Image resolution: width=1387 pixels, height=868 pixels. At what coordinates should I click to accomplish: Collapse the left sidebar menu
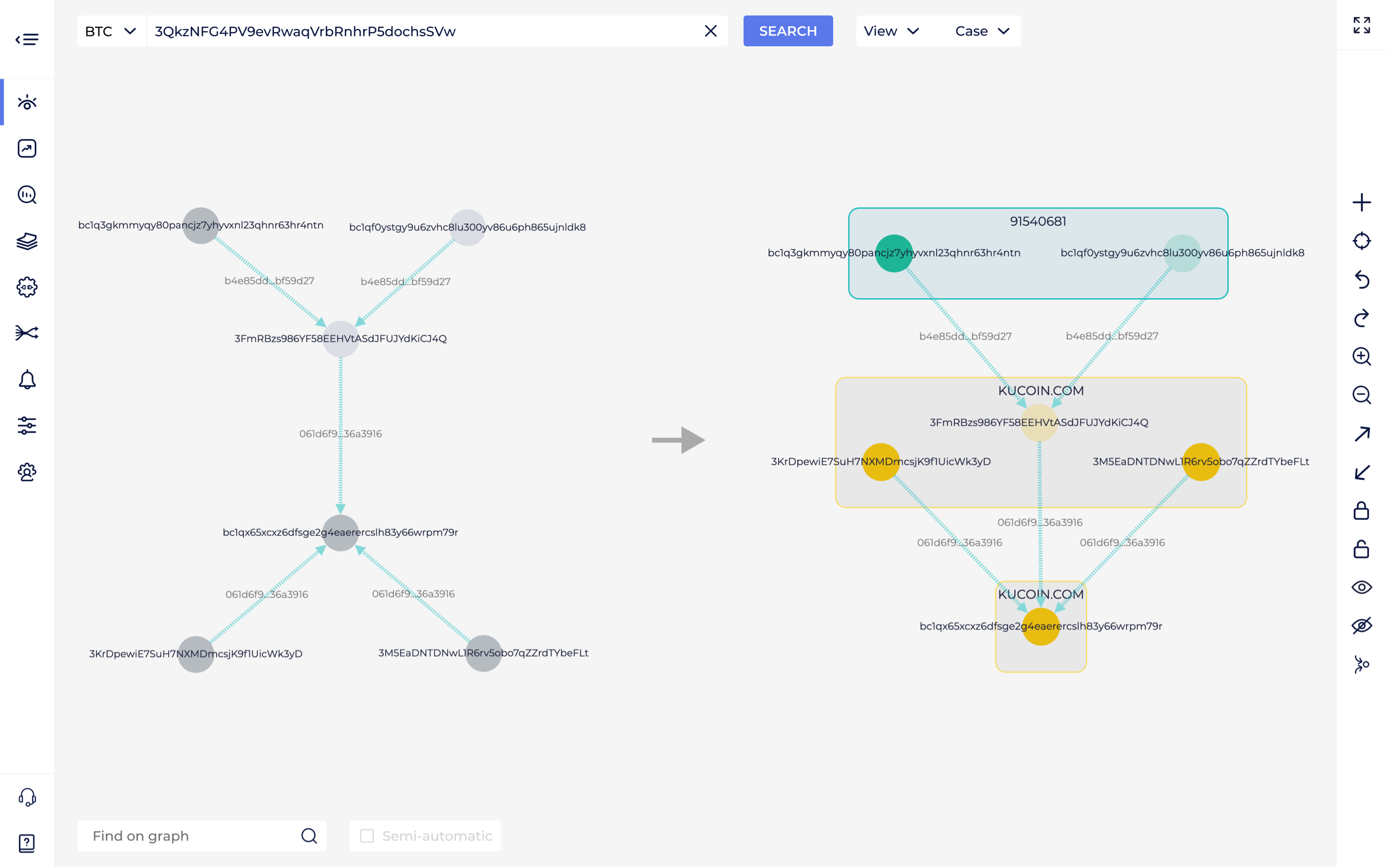(27, 38)
